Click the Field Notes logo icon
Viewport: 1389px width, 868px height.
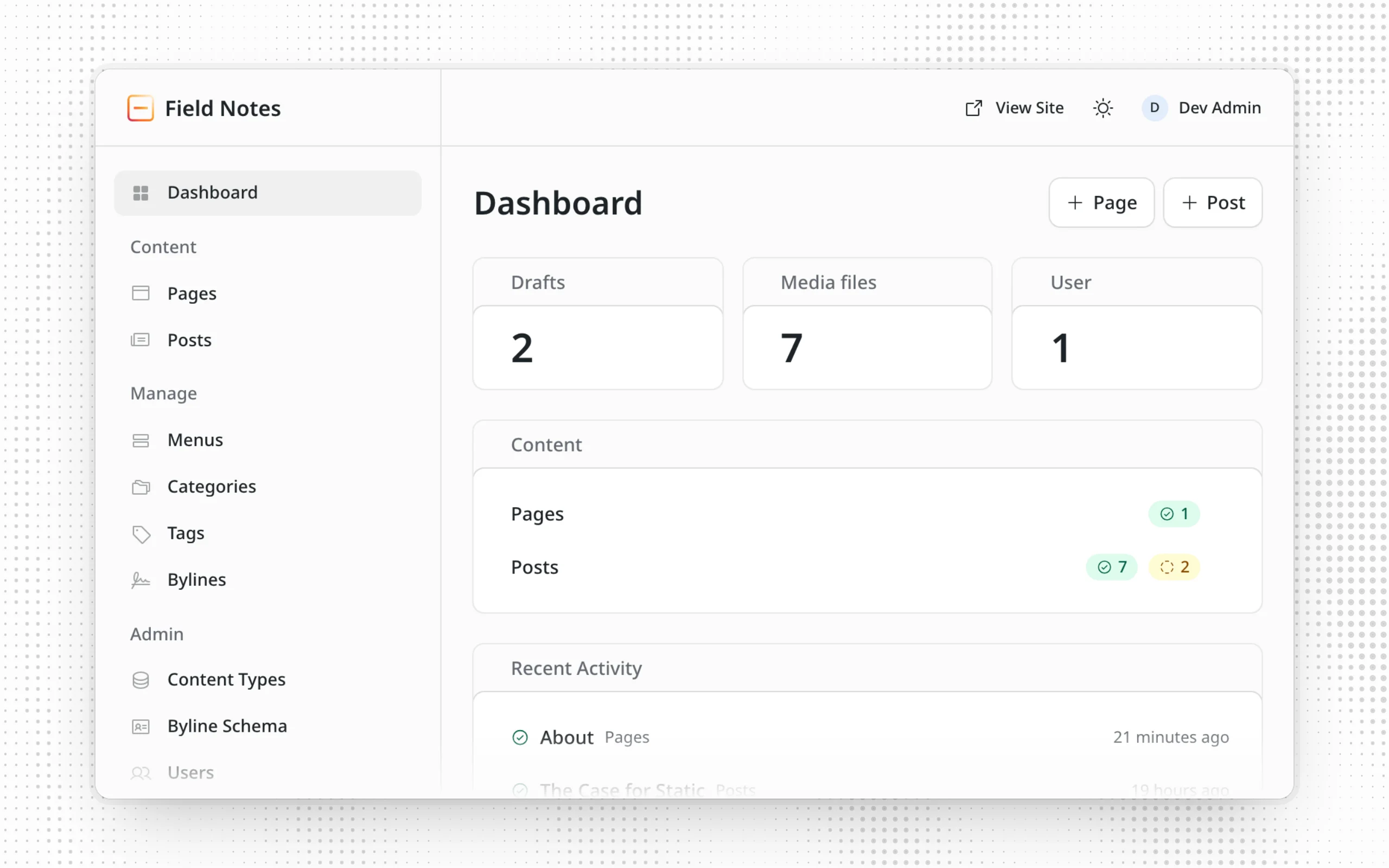140,108
